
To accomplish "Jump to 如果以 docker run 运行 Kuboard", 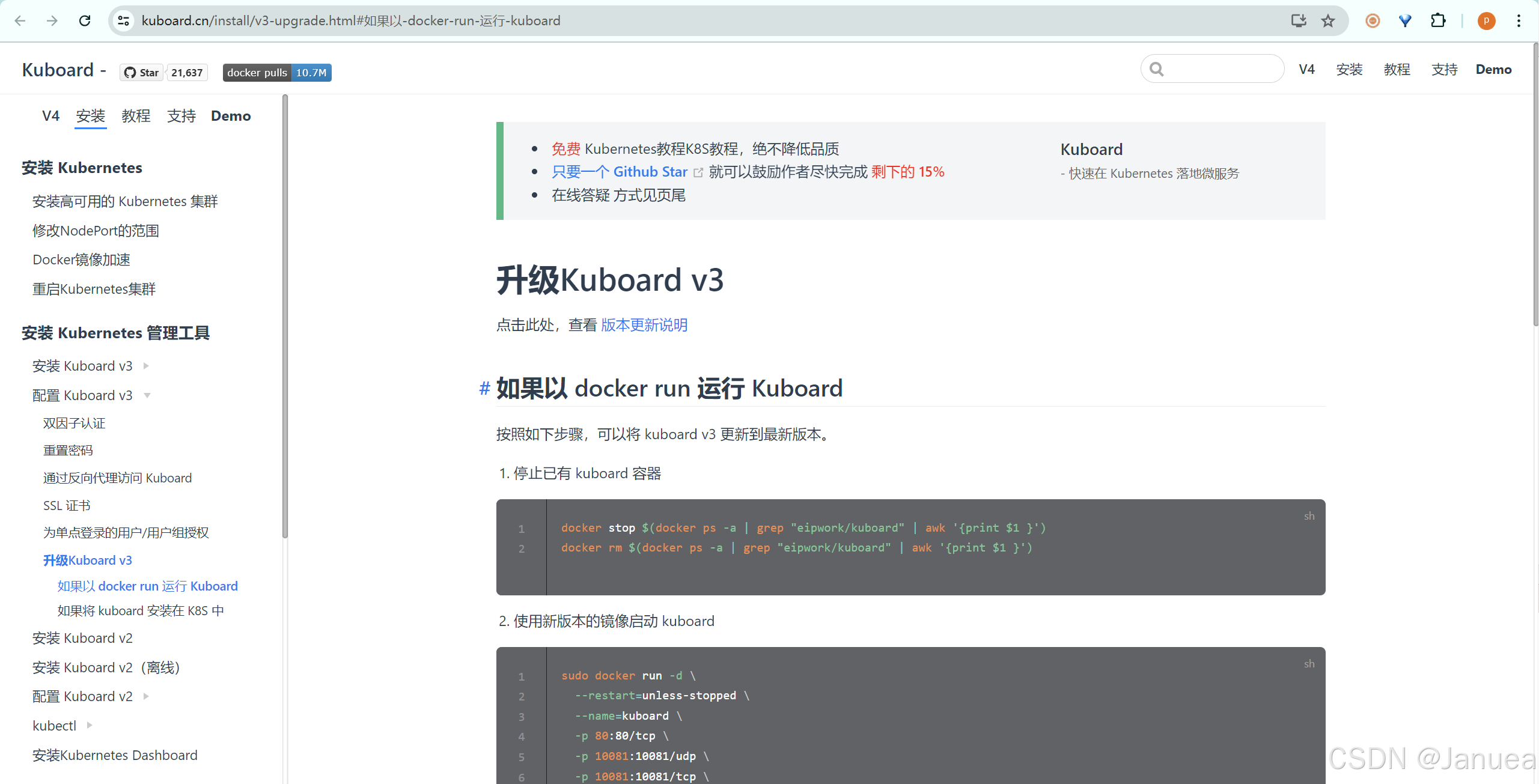I will click(x=147, y=586).
